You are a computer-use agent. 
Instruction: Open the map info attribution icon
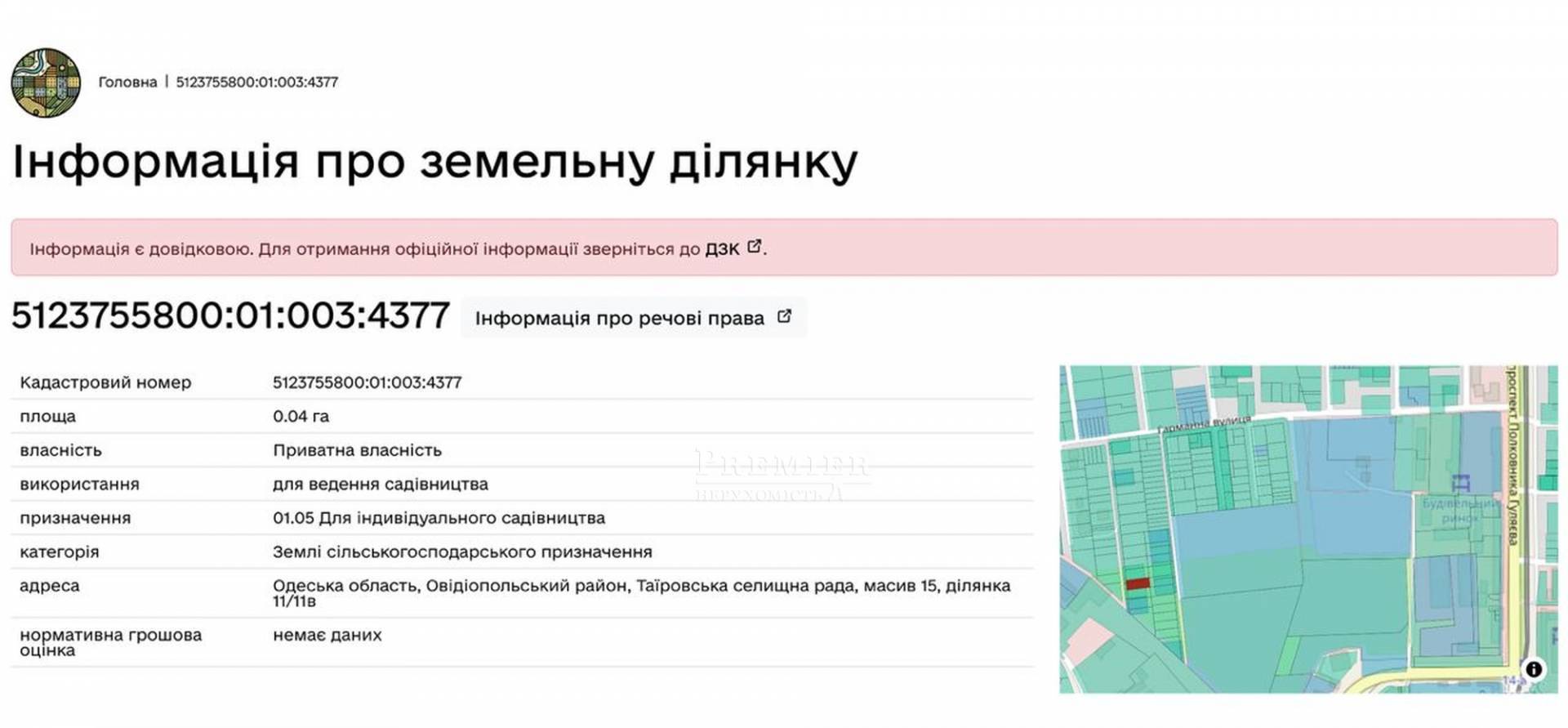coord(1534,669)
